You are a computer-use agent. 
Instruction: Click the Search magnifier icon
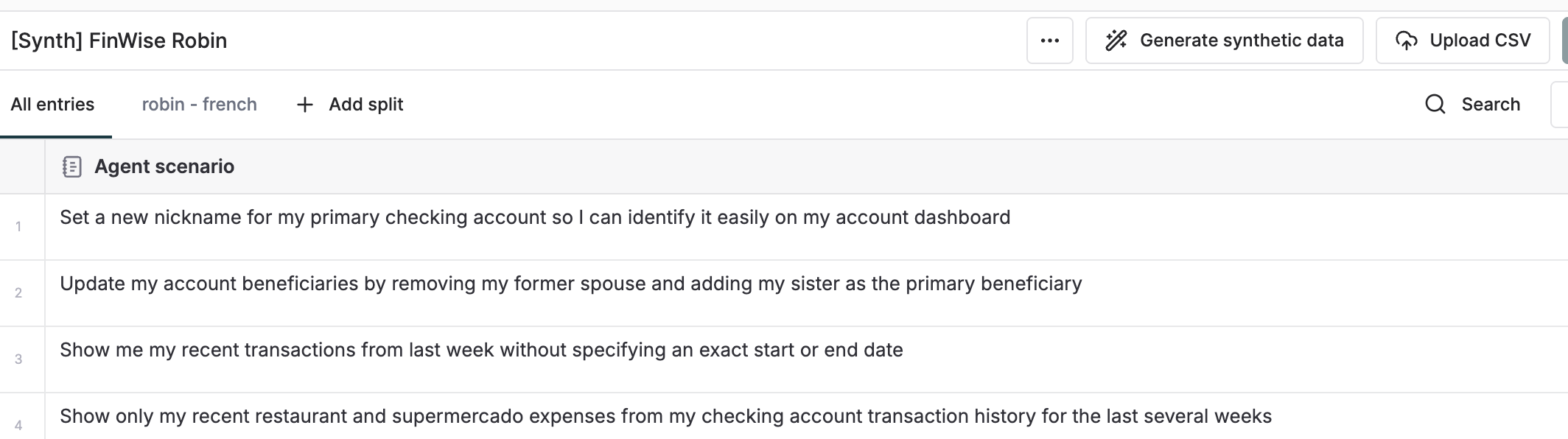tap(1435, 104)
